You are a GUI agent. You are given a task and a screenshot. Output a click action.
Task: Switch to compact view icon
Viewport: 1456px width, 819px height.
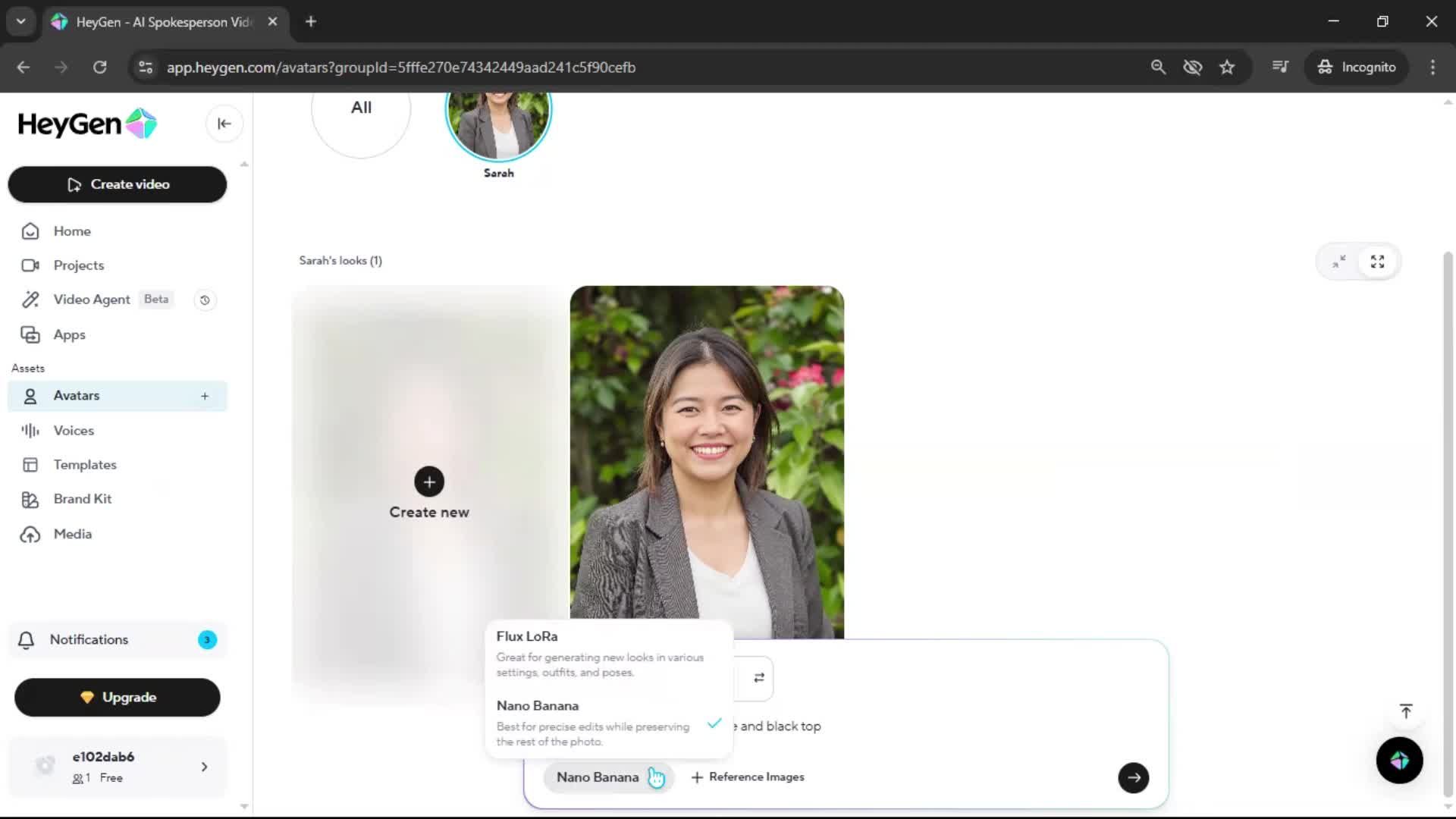tap(1339, 262)
